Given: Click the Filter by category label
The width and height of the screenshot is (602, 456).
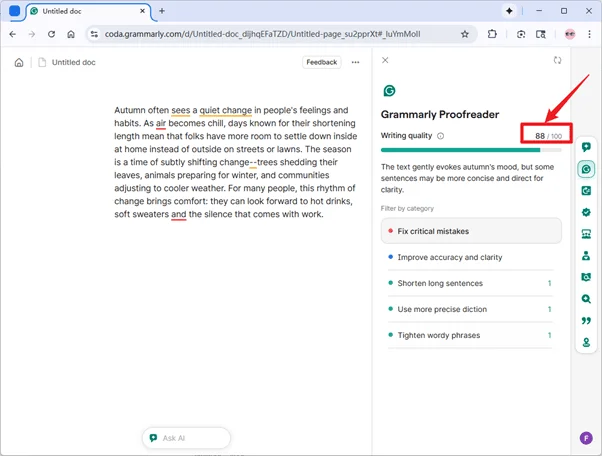Looking at the screenshot, I should point(407,208).
